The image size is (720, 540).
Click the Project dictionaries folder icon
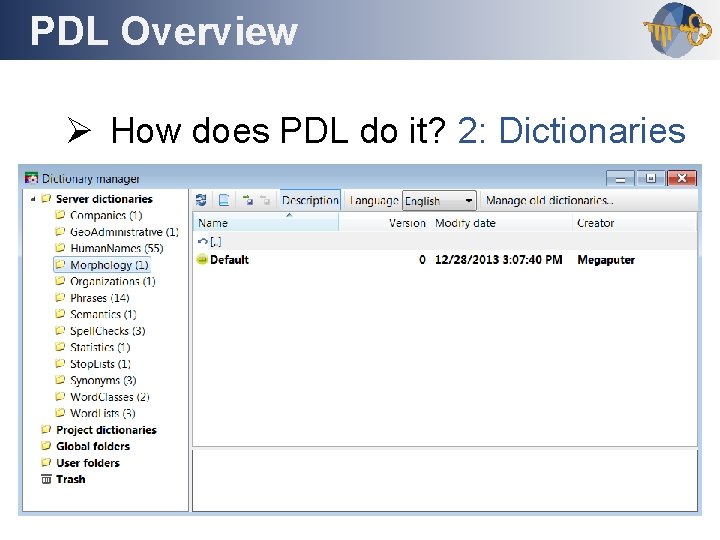[46, 430]
